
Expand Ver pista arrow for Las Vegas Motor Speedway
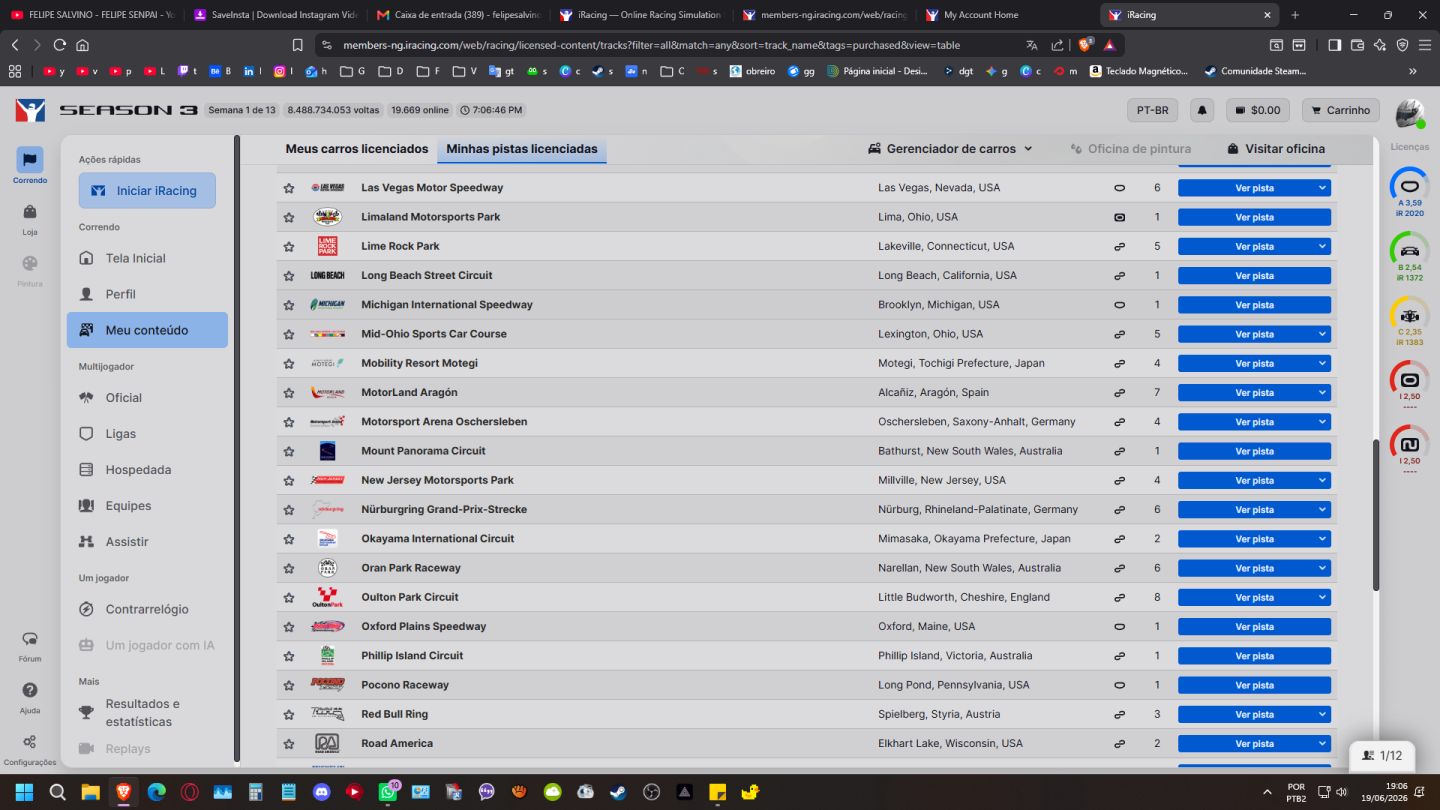(x=1322, y=188)
